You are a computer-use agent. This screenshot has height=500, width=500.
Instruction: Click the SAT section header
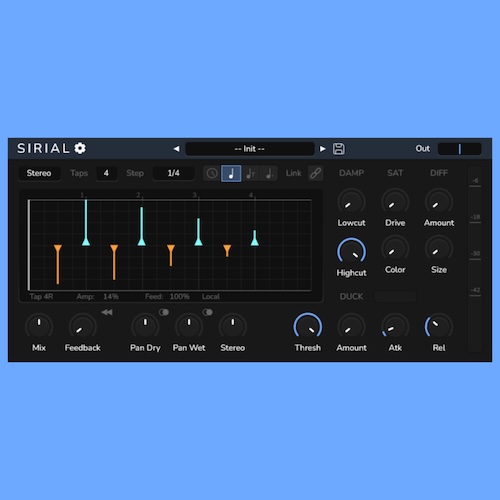coord(395,173)
